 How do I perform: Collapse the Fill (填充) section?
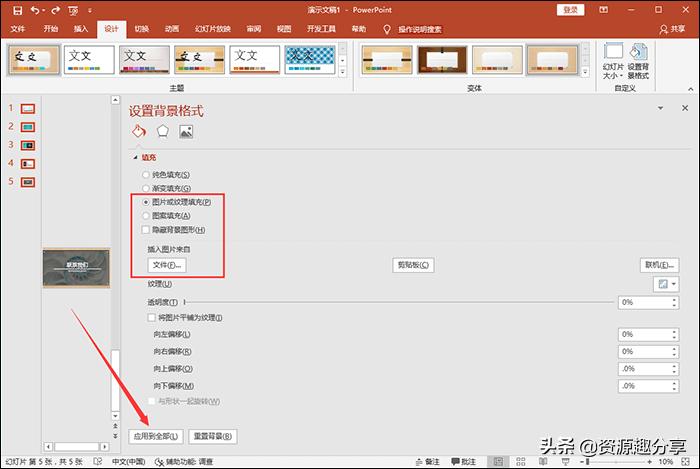(135, 158)
